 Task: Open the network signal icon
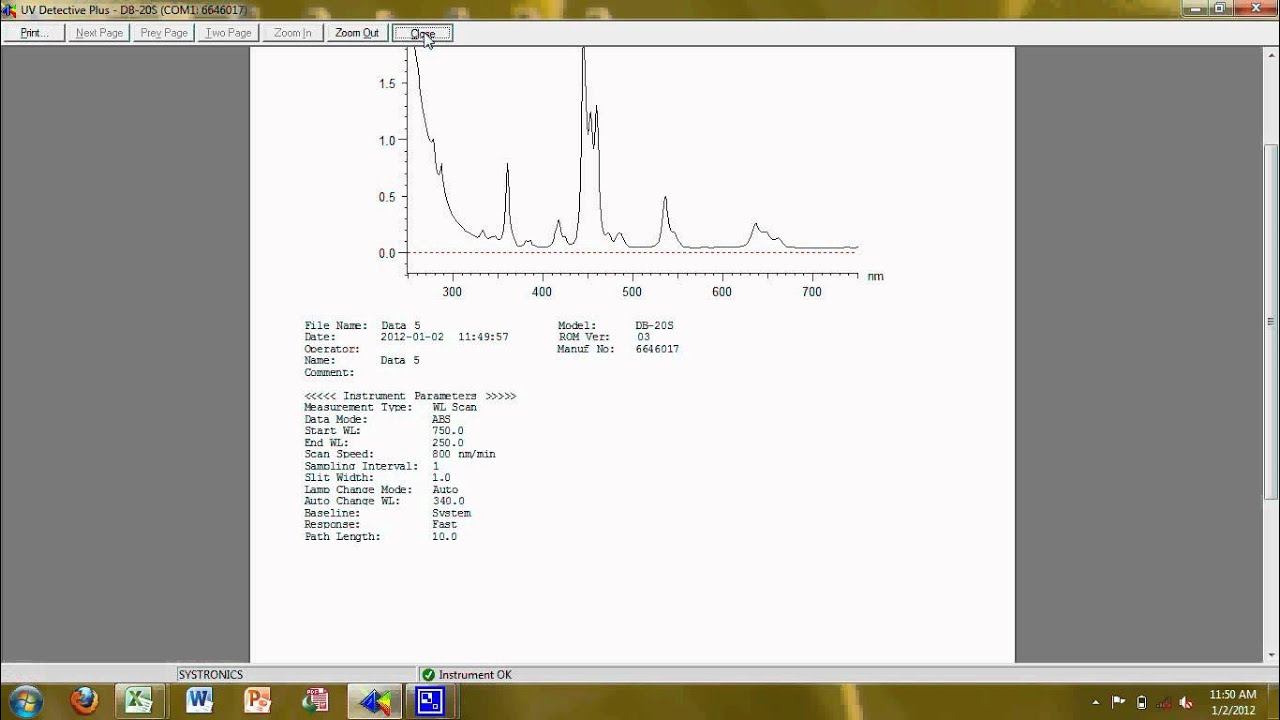click(1164, 702)
